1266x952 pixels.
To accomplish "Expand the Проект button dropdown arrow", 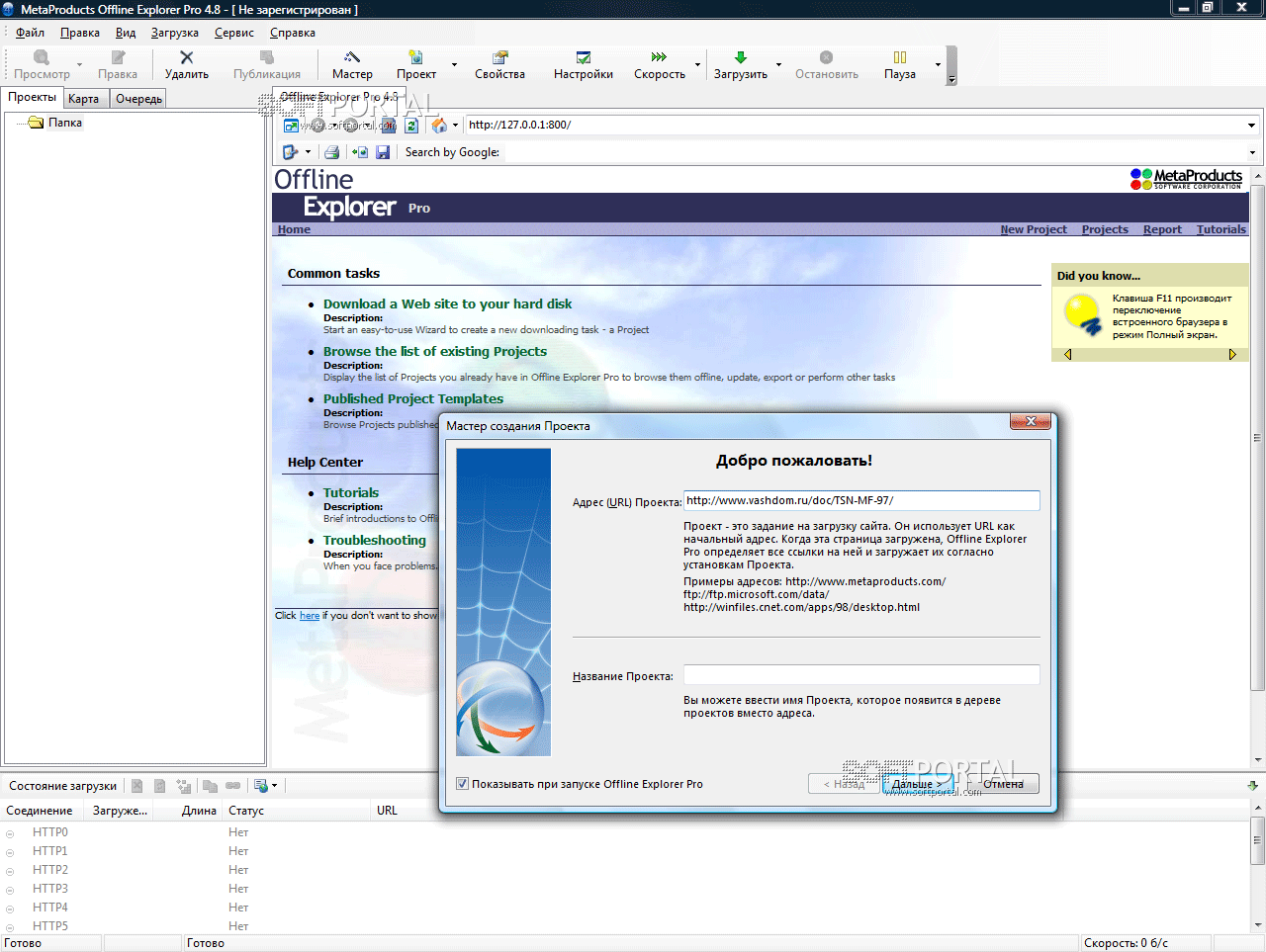I will click(454, 65).
